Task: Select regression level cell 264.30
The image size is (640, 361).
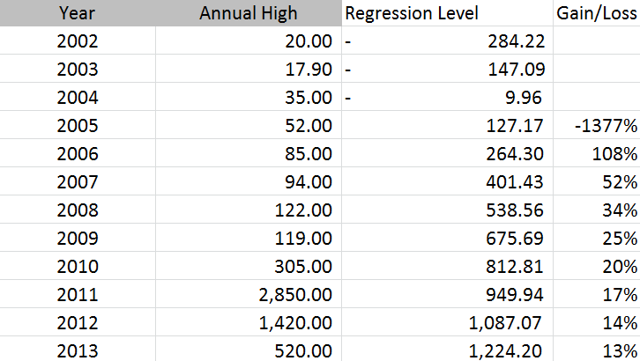Action: coord(447,154)
